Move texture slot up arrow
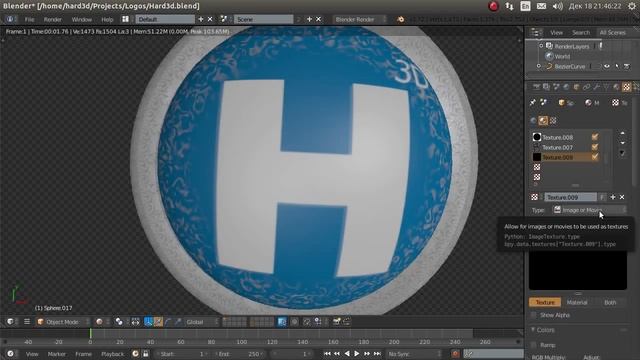640x360 pixels. point(622,133)
